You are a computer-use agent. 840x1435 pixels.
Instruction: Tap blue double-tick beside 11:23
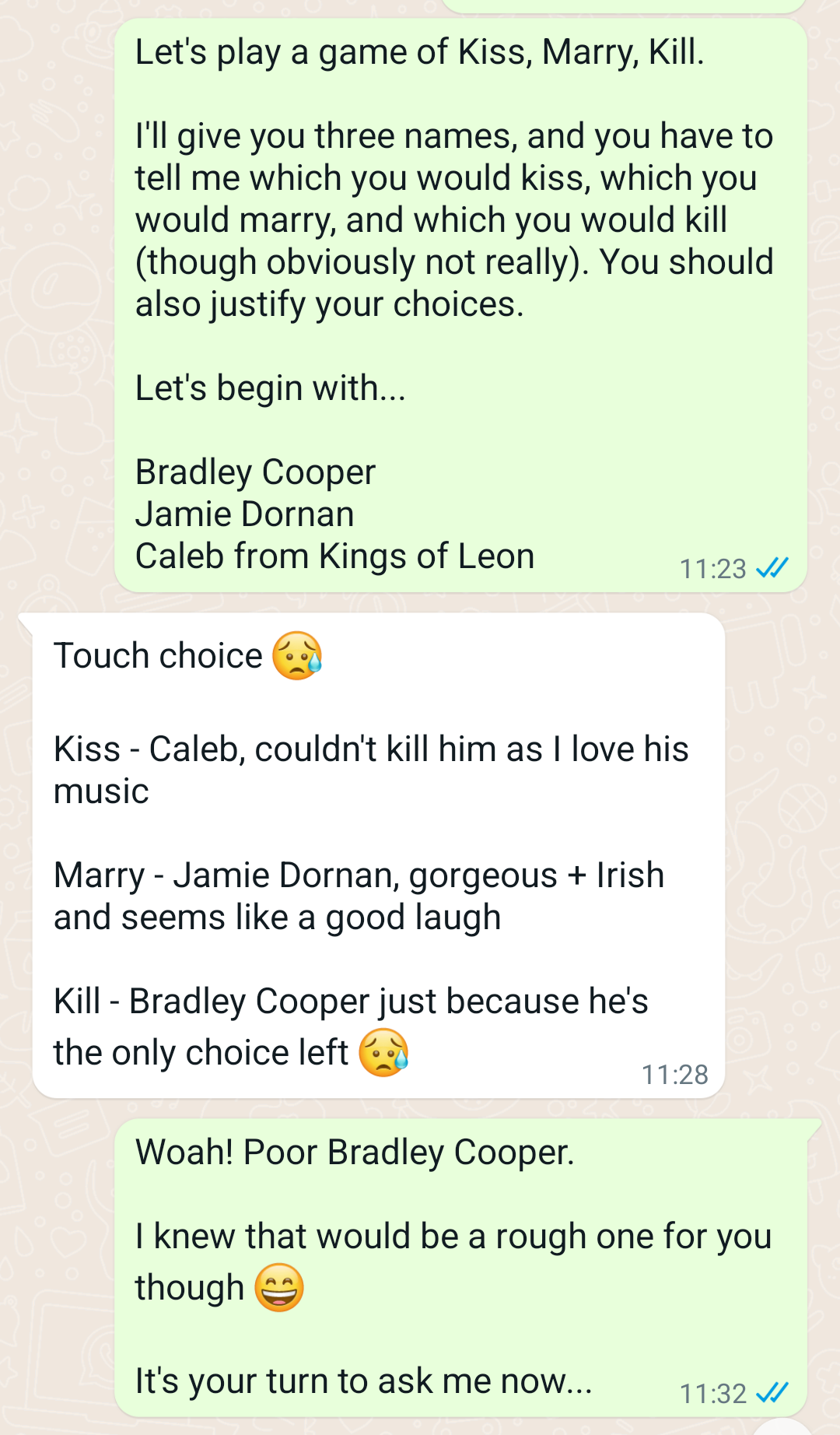pyautogui.click(x=772, y=568)
